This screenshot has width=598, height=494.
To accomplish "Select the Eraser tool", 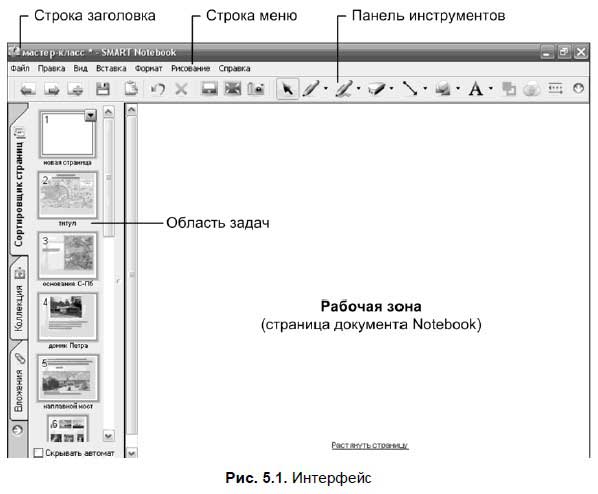I will tap(377, 89).
